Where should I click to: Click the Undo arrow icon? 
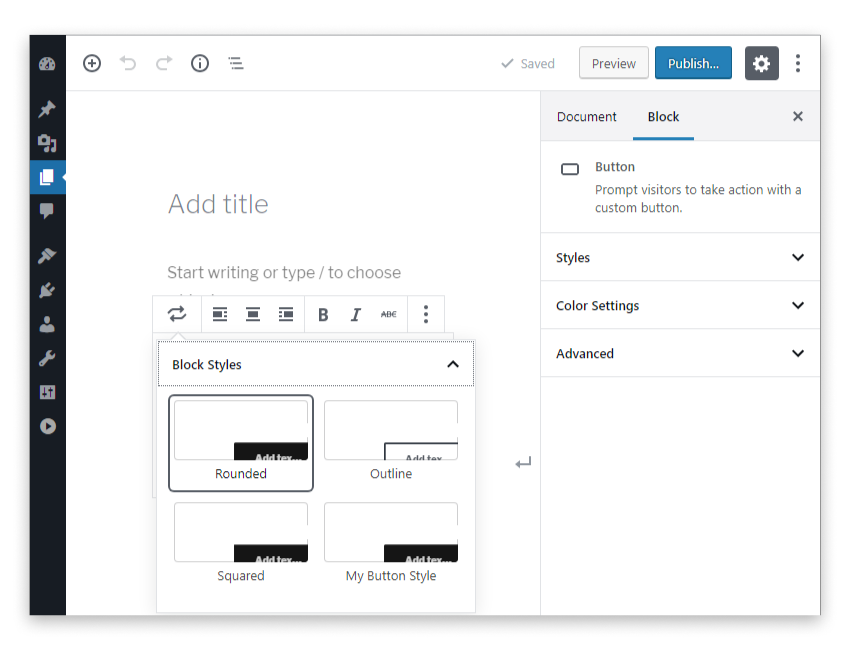(128, 63)
